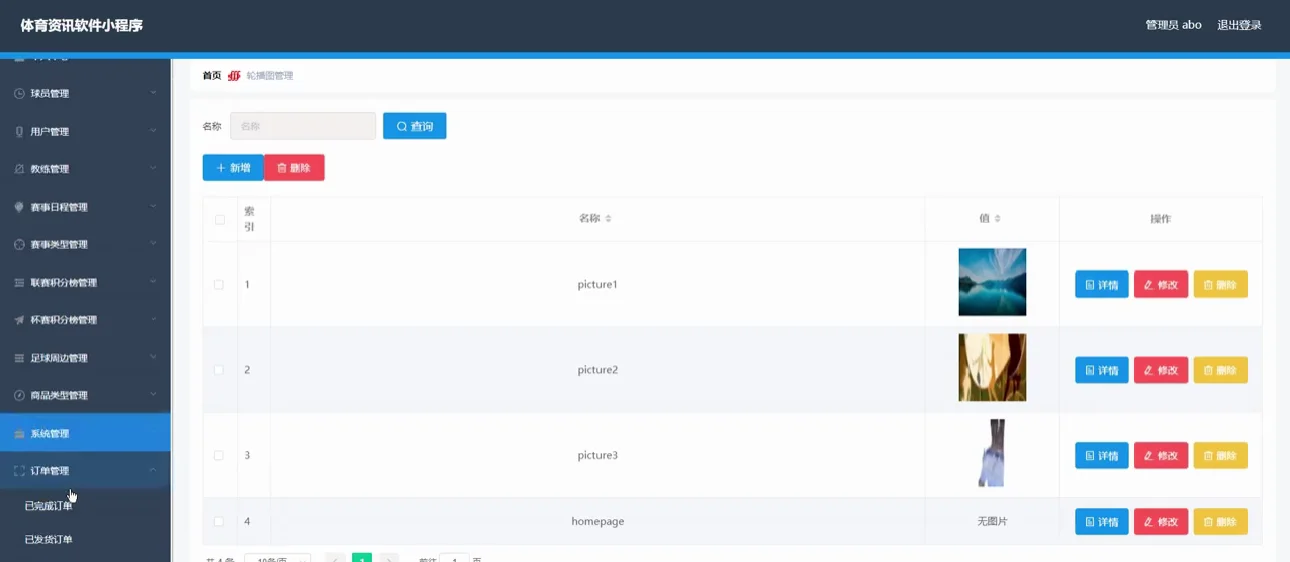Collapse the 订单管理 menu chevron
This screenshot has width=1290, height=562.
(153, 470)
